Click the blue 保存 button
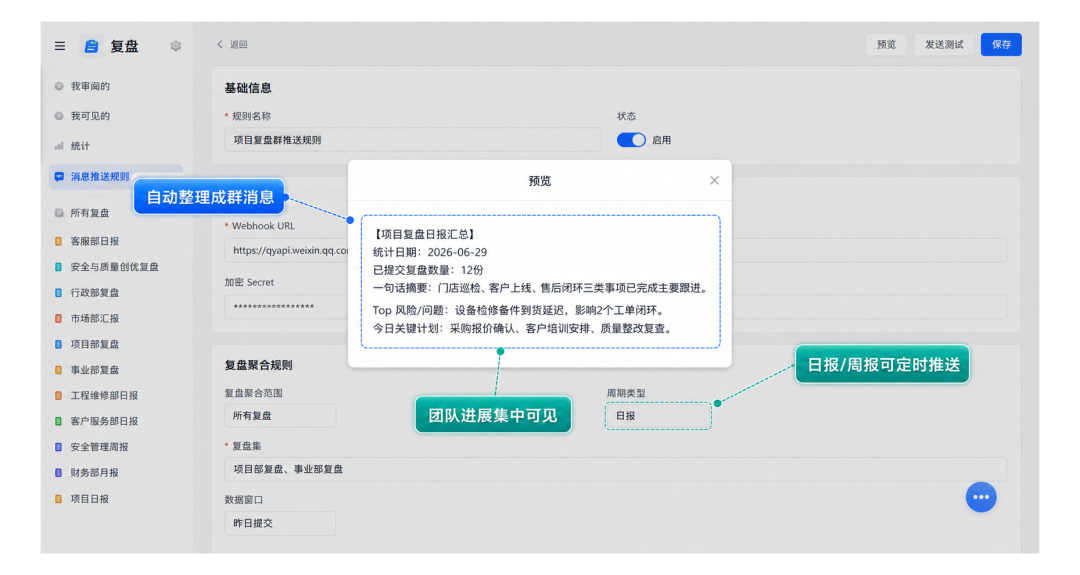The image size is (1080, 575). [1001, 45]
